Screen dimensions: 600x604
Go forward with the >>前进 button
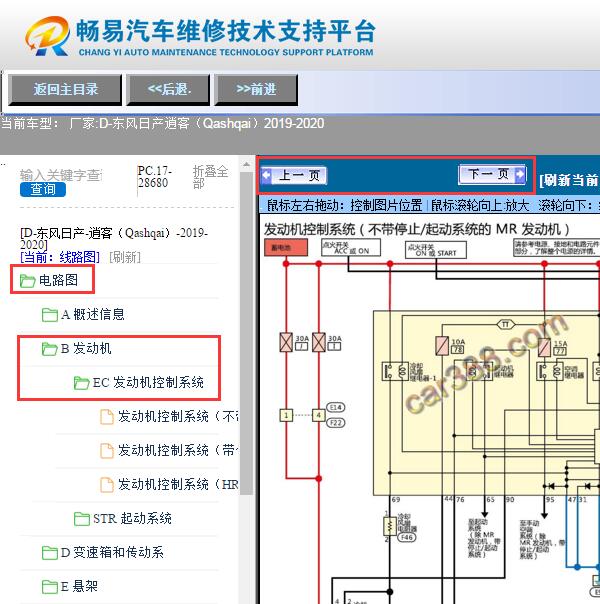(x=256, y=89)
